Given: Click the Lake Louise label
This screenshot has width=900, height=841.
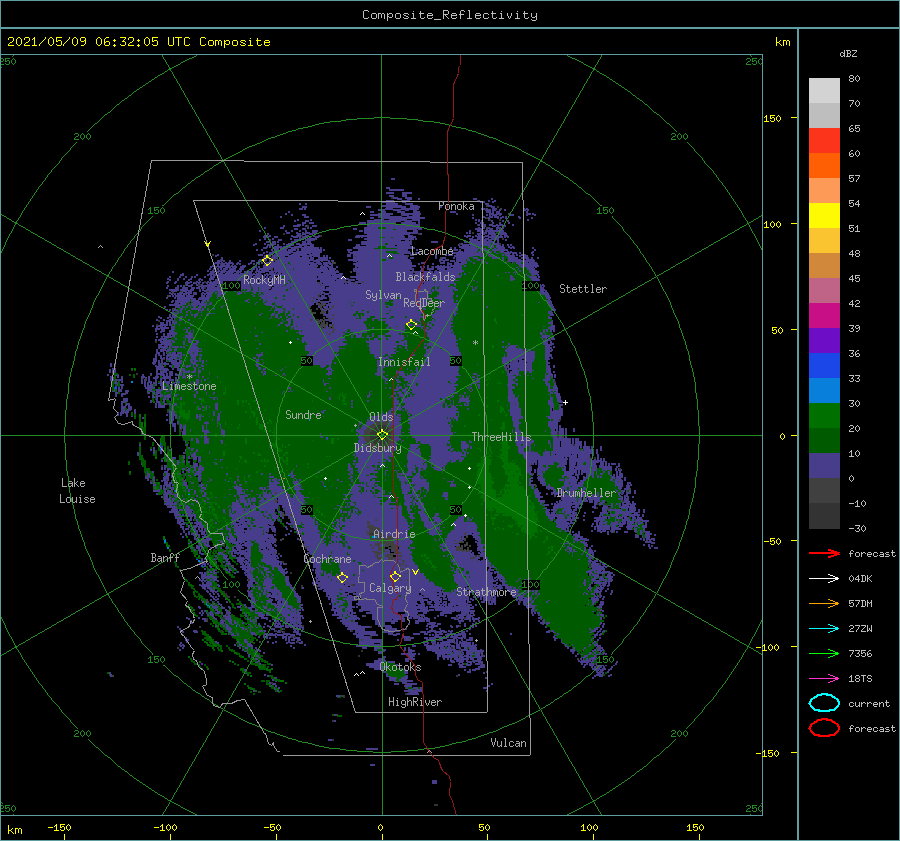Looking at the screenshot, I should (77, 491).
